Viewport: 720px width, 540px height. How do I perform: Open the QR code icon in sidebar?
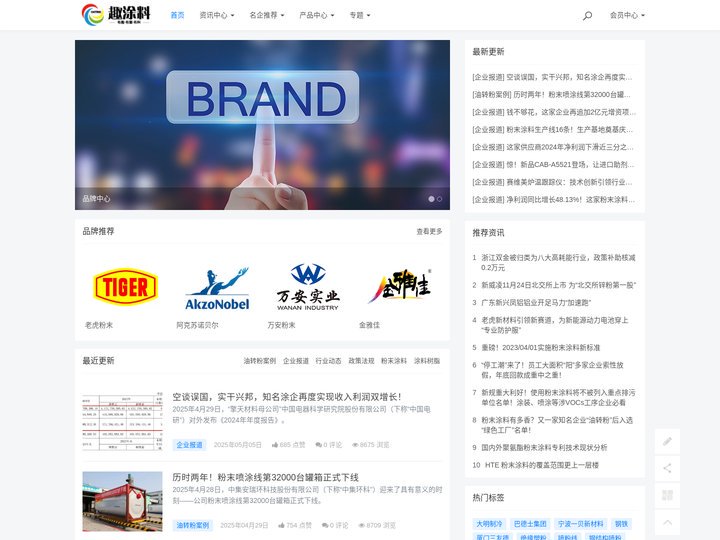667,495
